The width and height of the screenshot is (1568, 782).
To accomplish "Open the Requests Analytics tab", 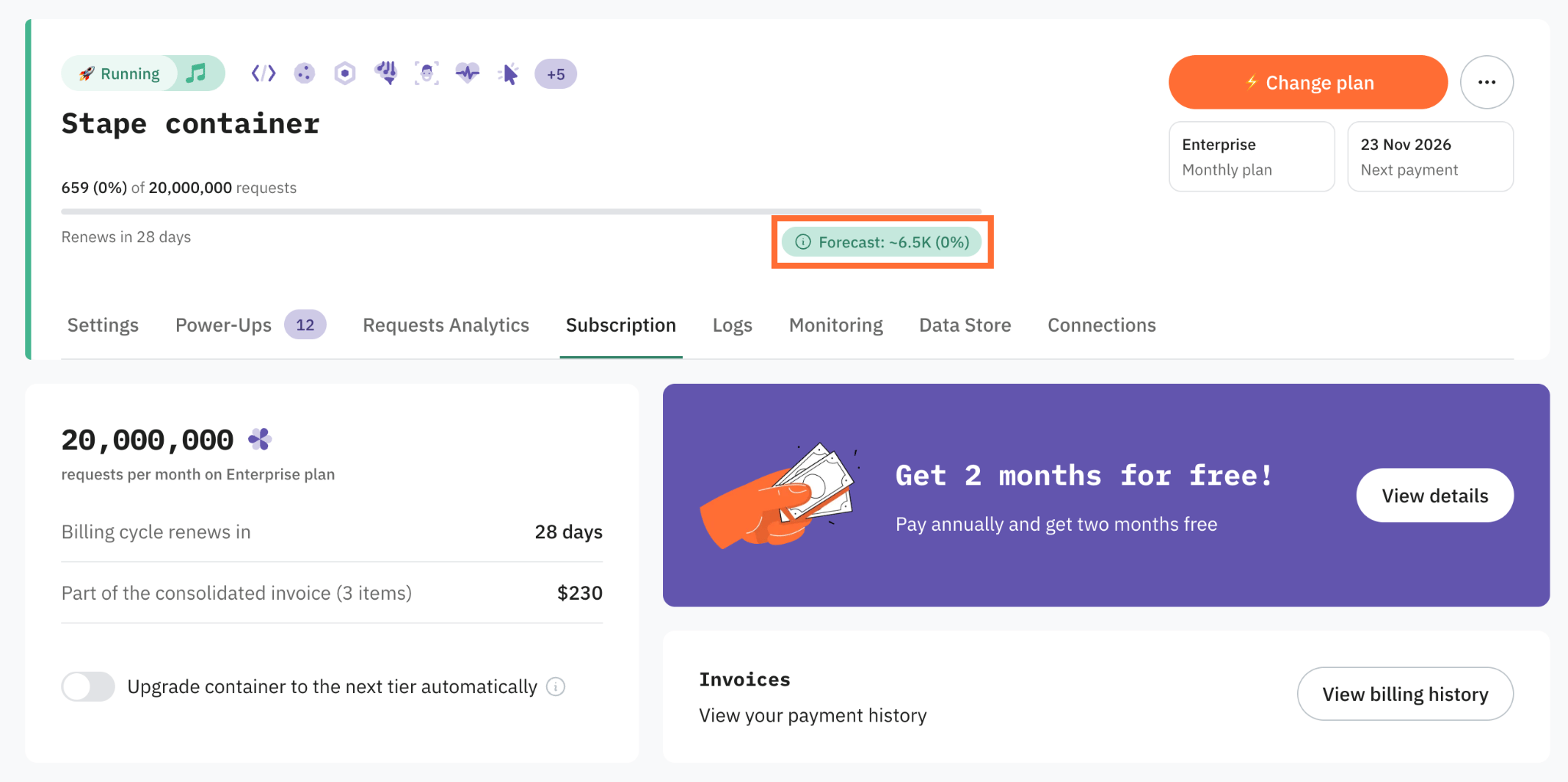I will point(446,326).
